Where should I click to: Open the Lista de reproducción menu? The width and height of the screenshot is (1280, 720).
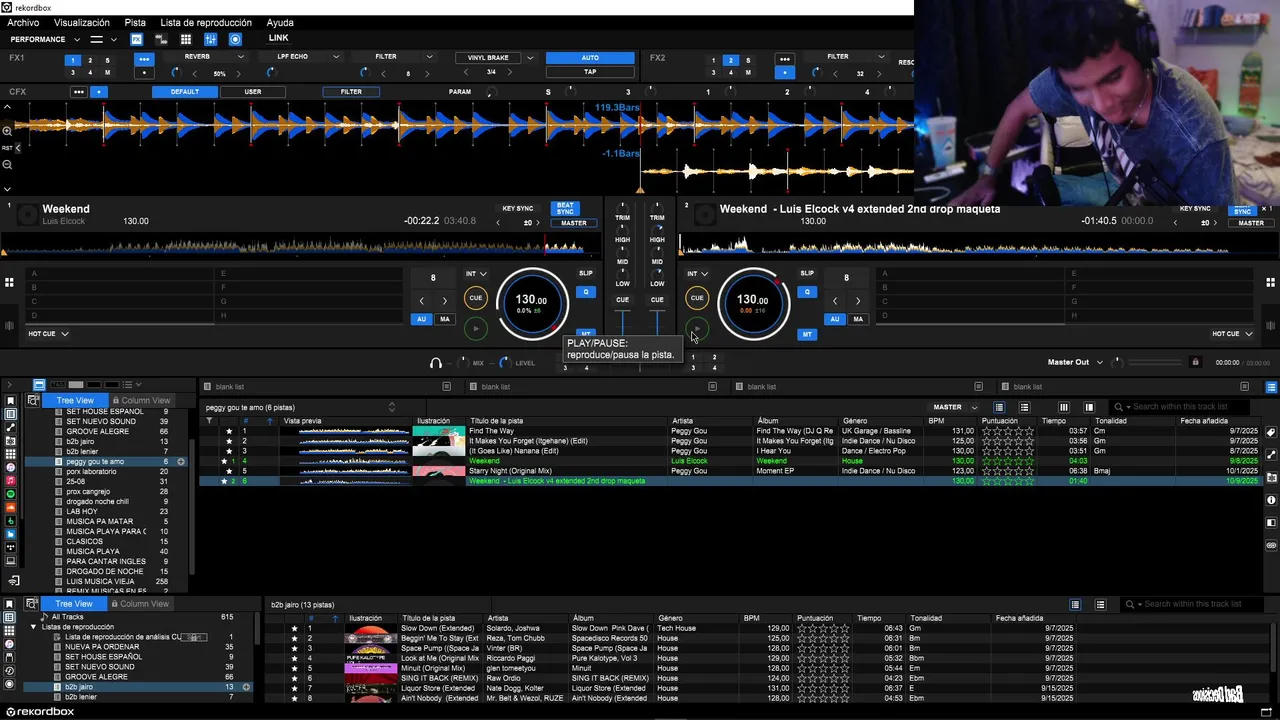pos(206,23)
